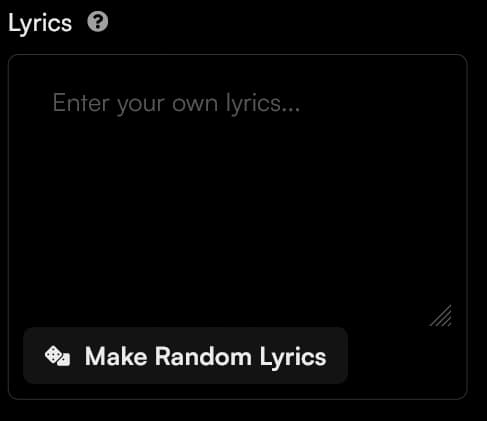Image resolution: width=487 pixels, height=421 pixels.
Task: Click the Lyrics section heading
Action: 40,23
